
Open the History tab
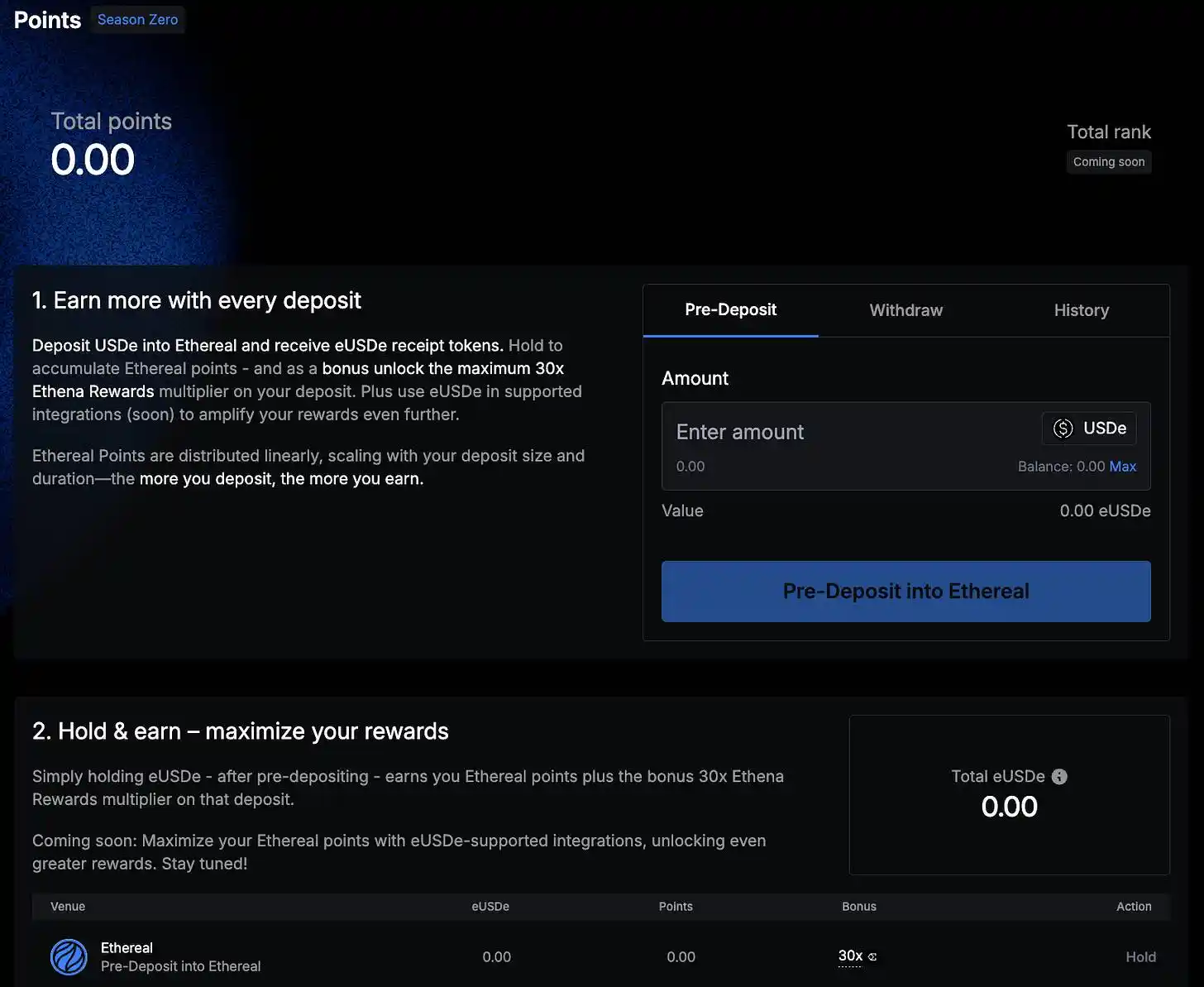(x=1081, y=310)
